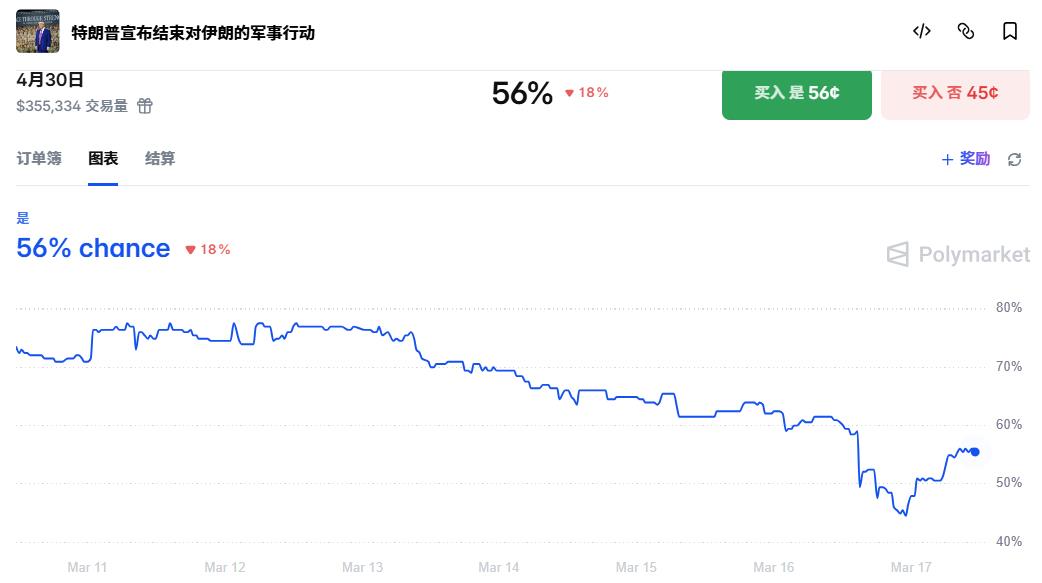
Task: Click the embed code icon
Action: (x=922, y=31)
